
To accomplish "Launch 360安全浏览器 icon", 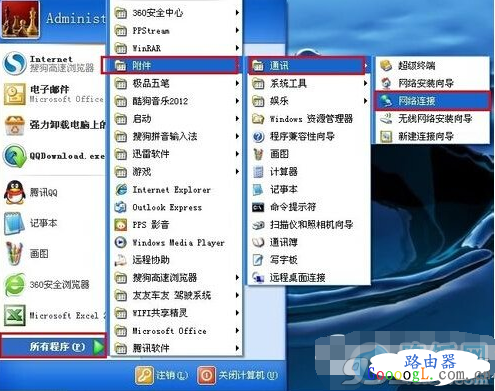I will [15, 284].
